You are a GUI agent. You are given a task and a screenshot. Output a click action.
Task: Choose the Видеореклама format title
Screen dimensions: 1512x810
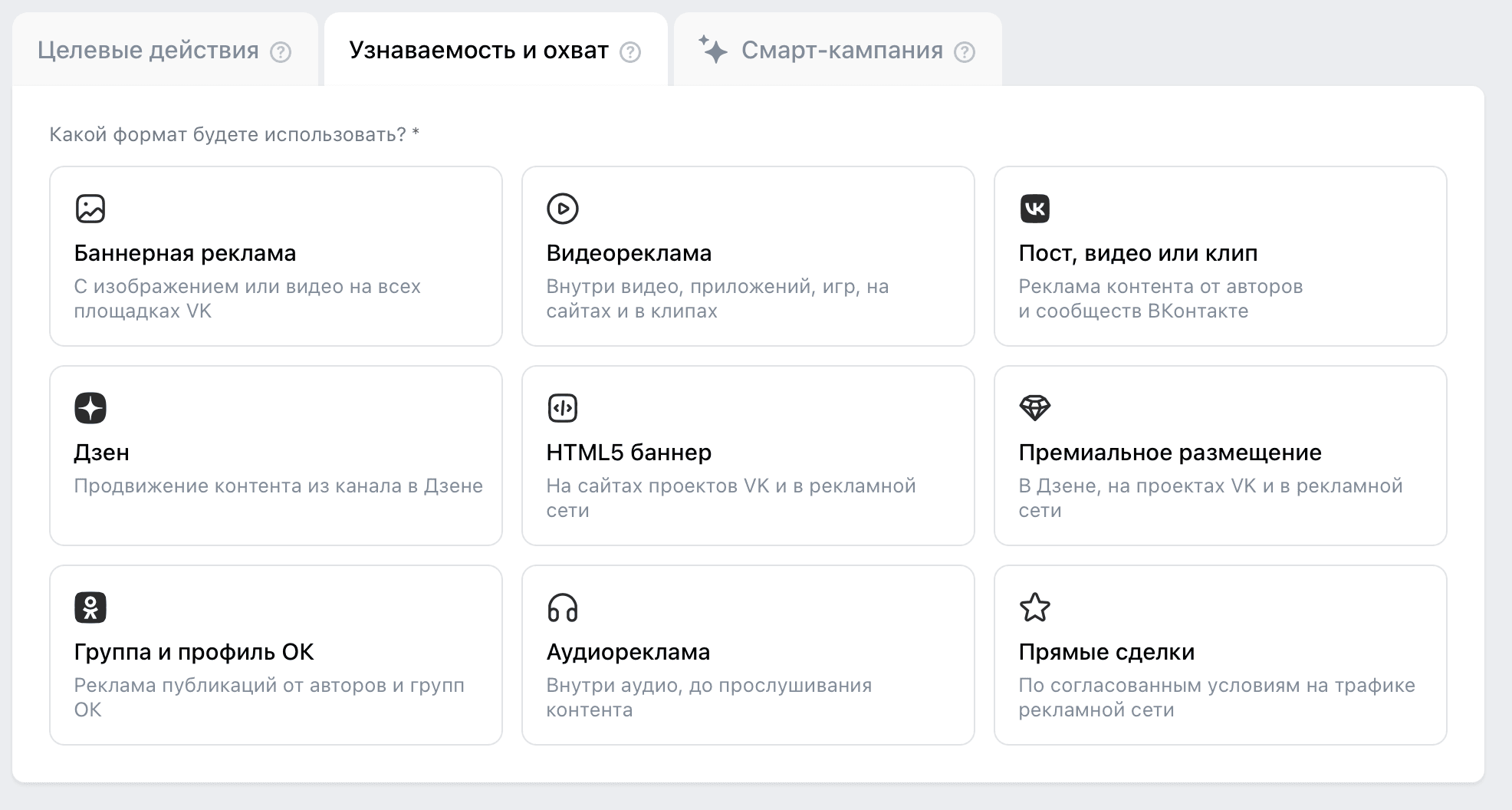pyautogui.click(x=629, y=253)
